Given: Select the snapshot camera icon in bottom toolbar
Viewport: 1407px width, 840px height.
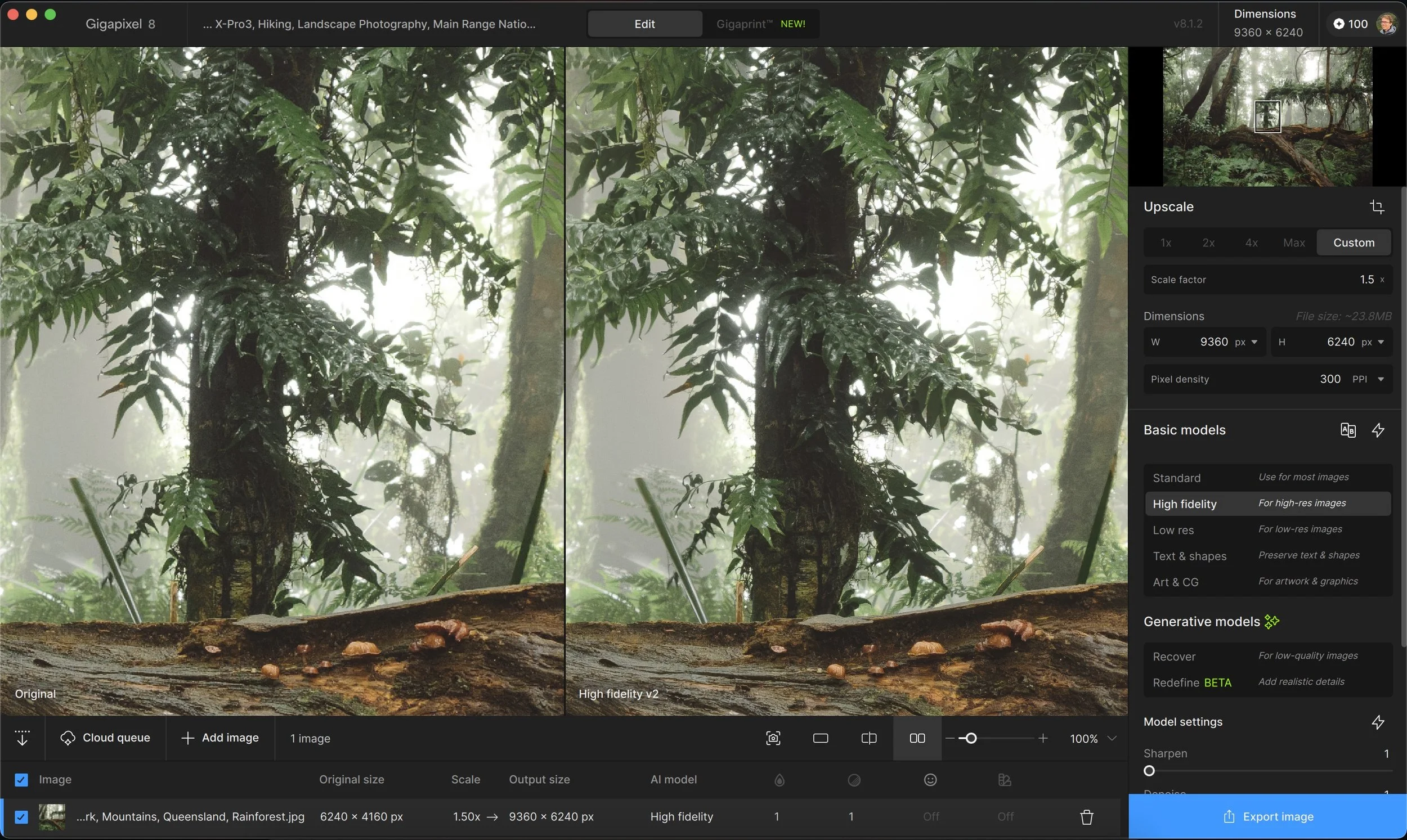Looking at the screenshot, I should point(772,738).
